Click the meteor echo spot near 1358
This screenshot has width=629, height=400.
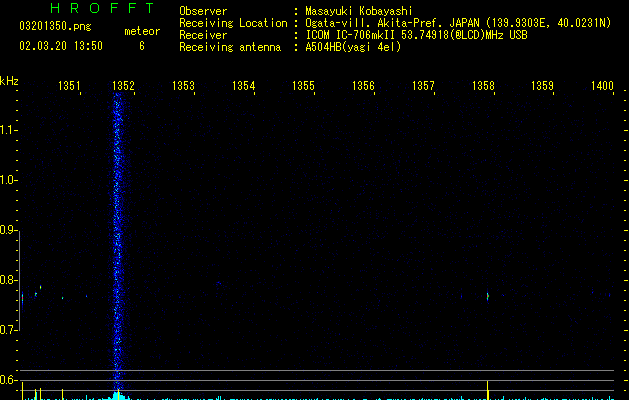coord(488,297)
